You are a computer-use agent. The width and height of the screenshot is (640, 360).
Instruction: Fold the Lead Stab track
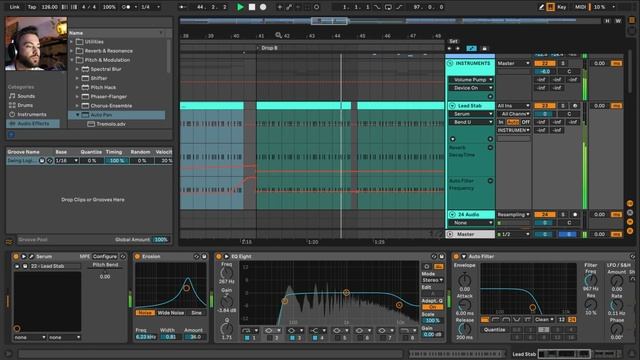[452, 106]
